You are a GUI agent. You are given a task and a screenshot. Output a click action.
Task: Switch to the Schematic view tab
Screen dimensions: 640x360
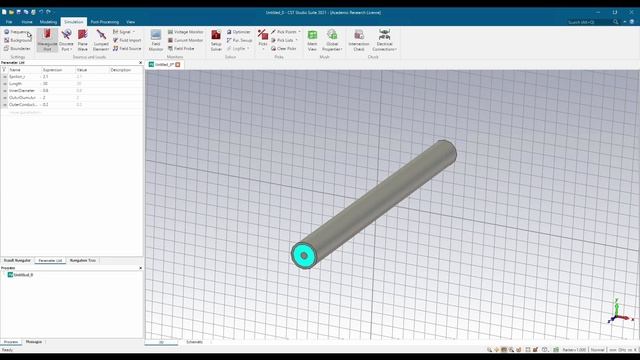tap(194, 342)
